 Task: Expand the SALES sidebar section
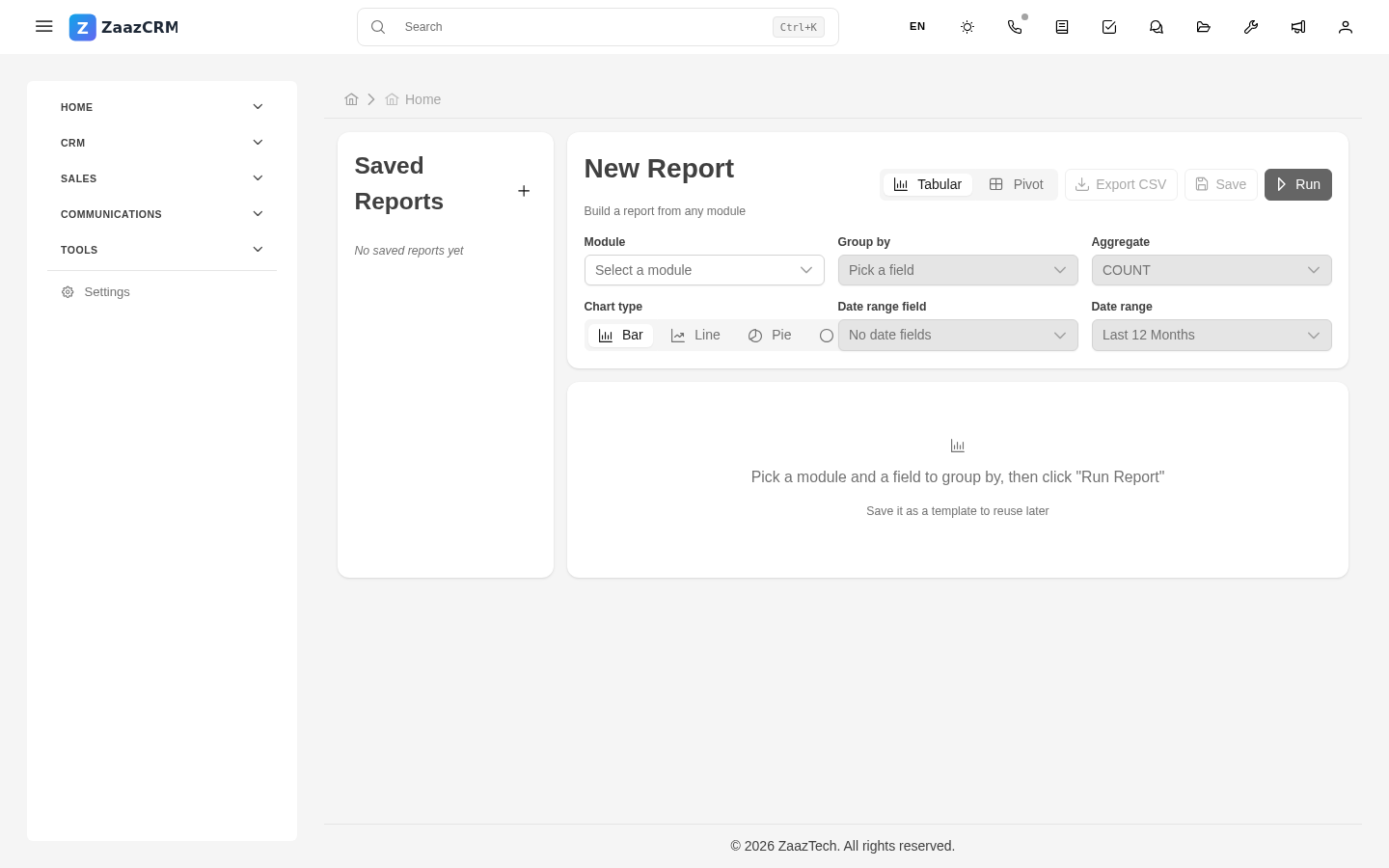(x=162, y=178)
